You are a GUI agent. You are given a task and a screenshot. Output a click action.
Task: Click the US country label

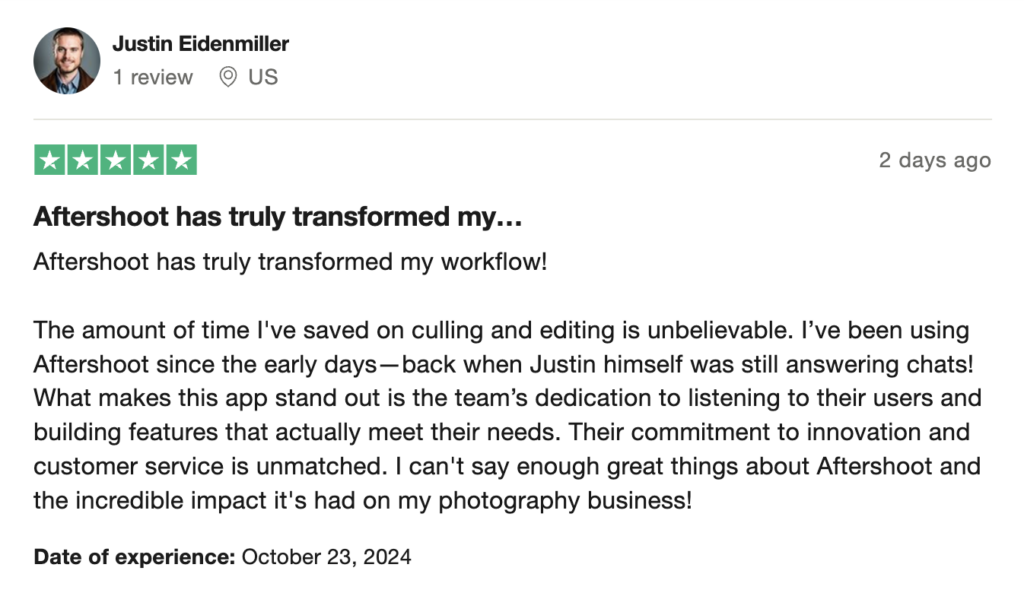(x=263, y=77)
